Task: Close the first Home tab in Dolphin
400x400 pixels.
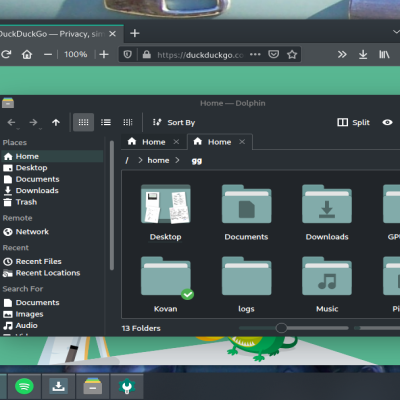Action: (176, 142)
